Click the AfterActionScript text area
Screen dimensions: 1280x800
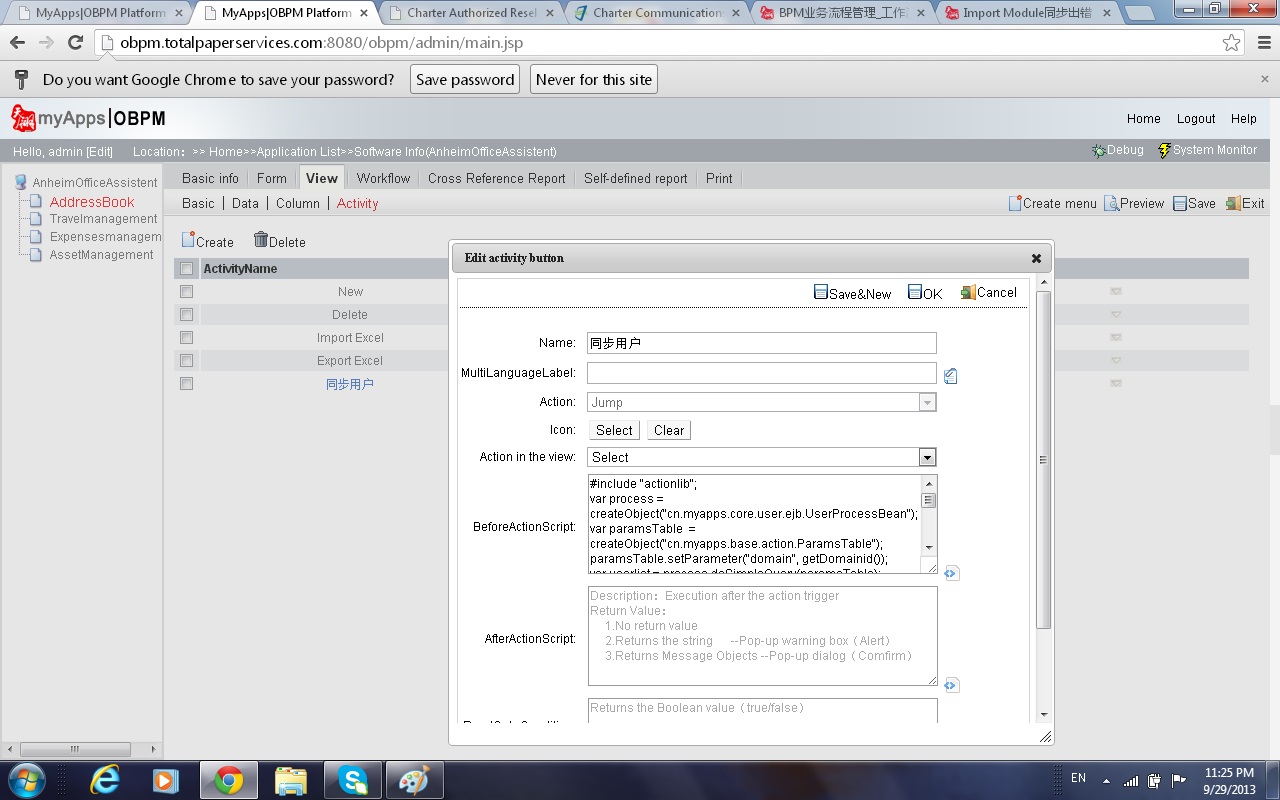click(x=762, y=636)
